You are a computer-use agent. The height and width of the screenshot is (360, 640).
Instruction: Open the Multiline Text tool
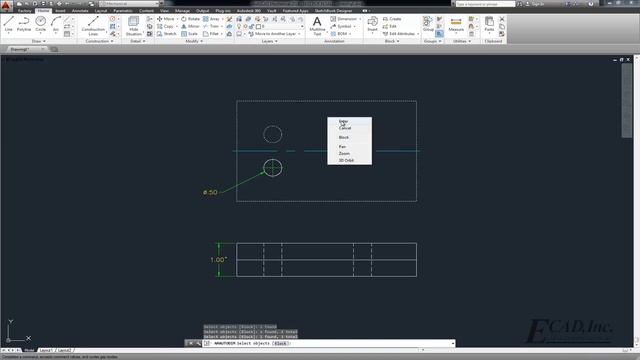317,26
